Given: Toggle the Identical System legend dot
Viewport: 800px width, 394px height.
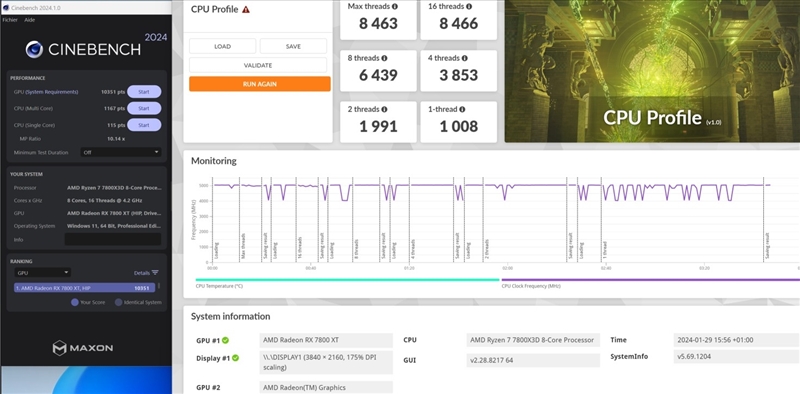Looking at the screenshot, I should point(118,302).
